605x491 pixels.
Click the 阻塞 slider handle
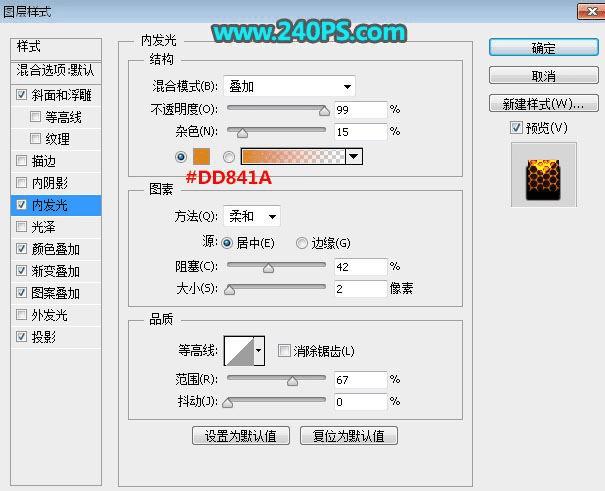pos(269,268)
